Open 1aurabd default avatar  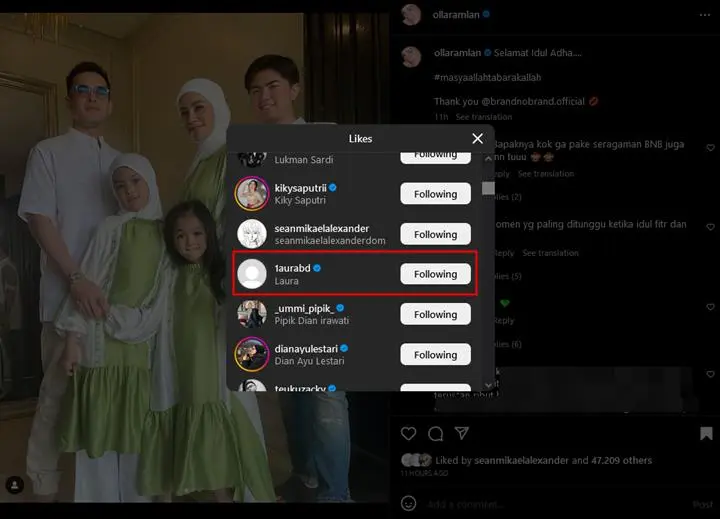tap(252, 274)
